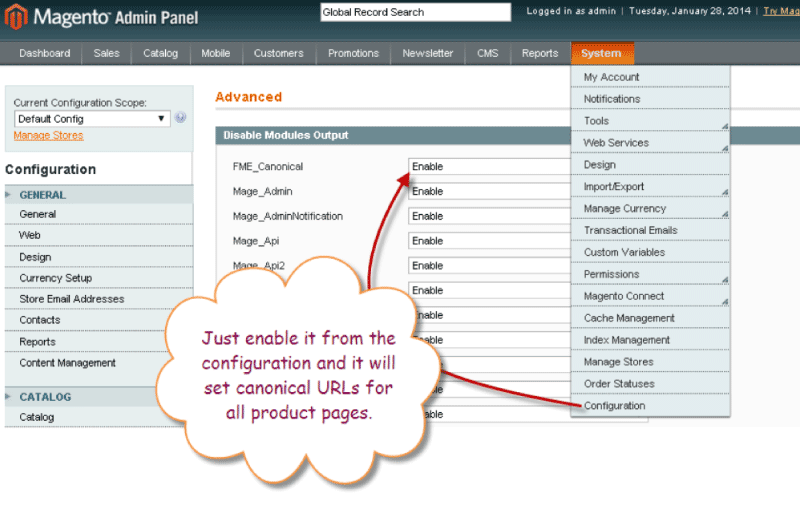The width and height of the screenshot is (800, 530).
Task: Open Web configuration tab
Action: [99, 235]
